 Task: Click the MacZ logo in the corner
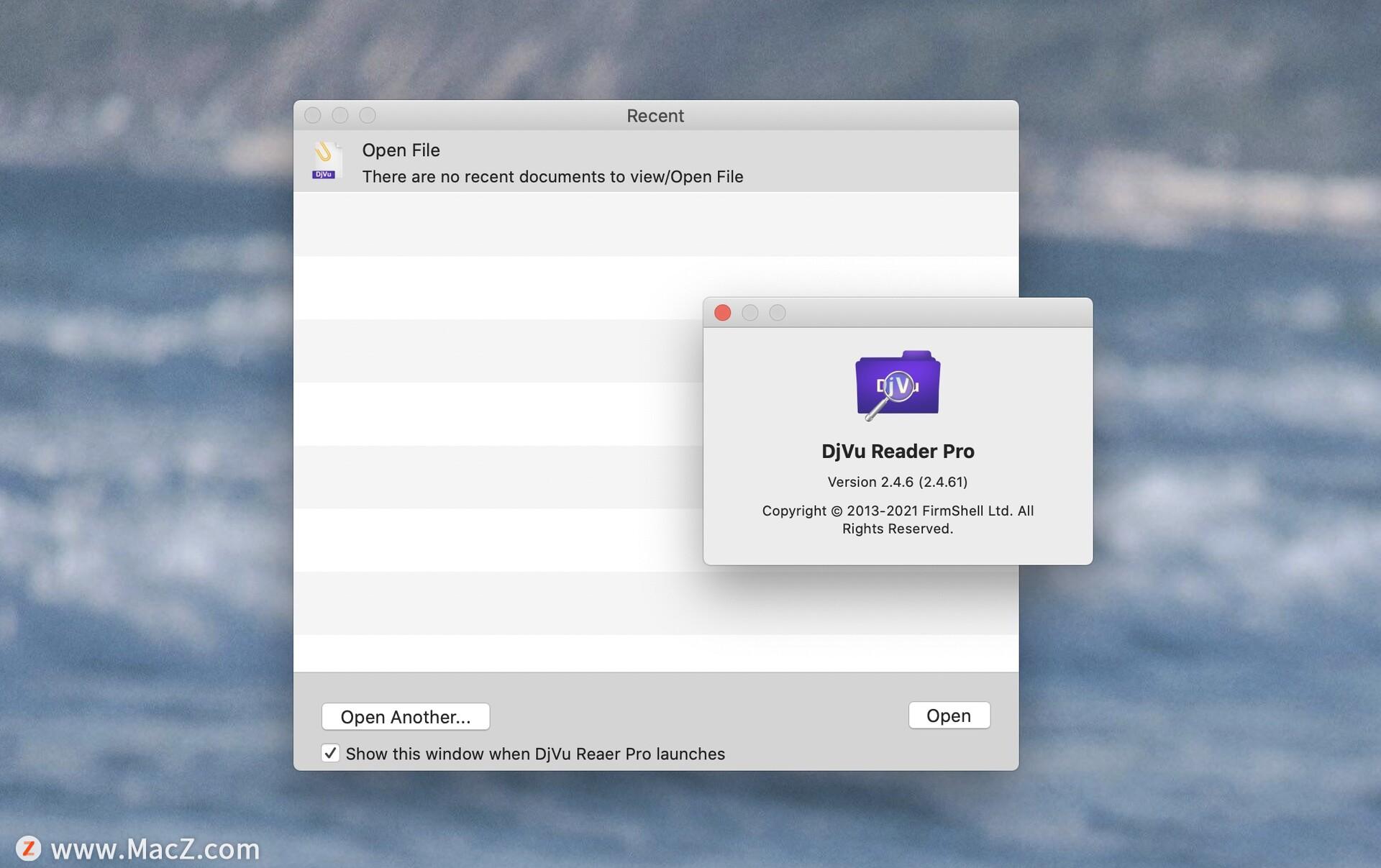[29, 849]
